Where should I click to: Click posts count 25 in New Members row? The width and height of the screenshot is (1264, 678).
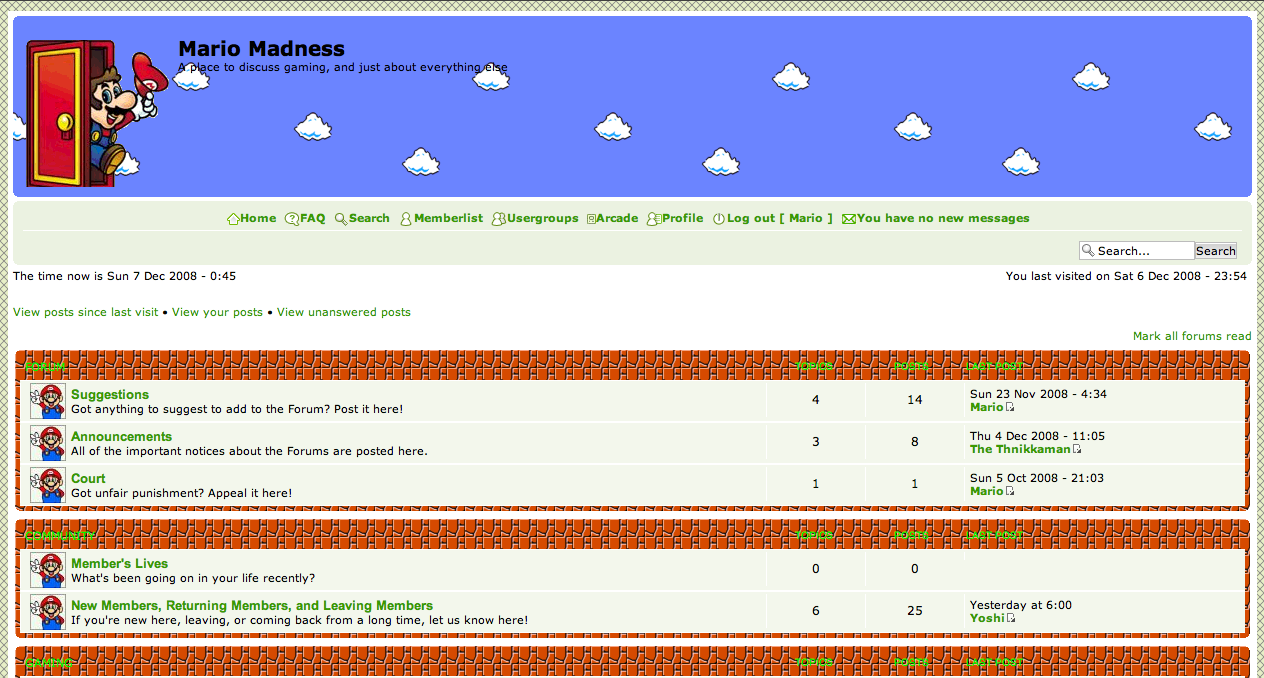pyautogui.click(x=915, y=611)
